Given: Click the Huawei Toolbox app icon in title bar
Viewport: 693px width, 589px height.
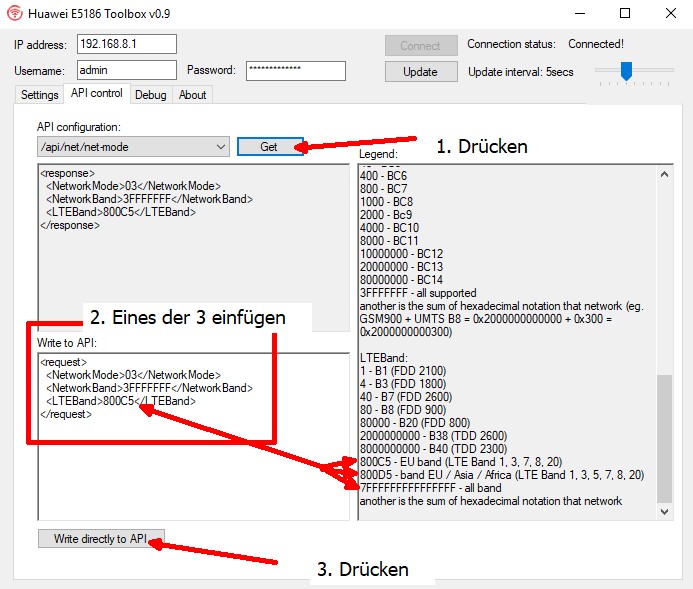Looking at the screenshot, I should pos(15,13).
